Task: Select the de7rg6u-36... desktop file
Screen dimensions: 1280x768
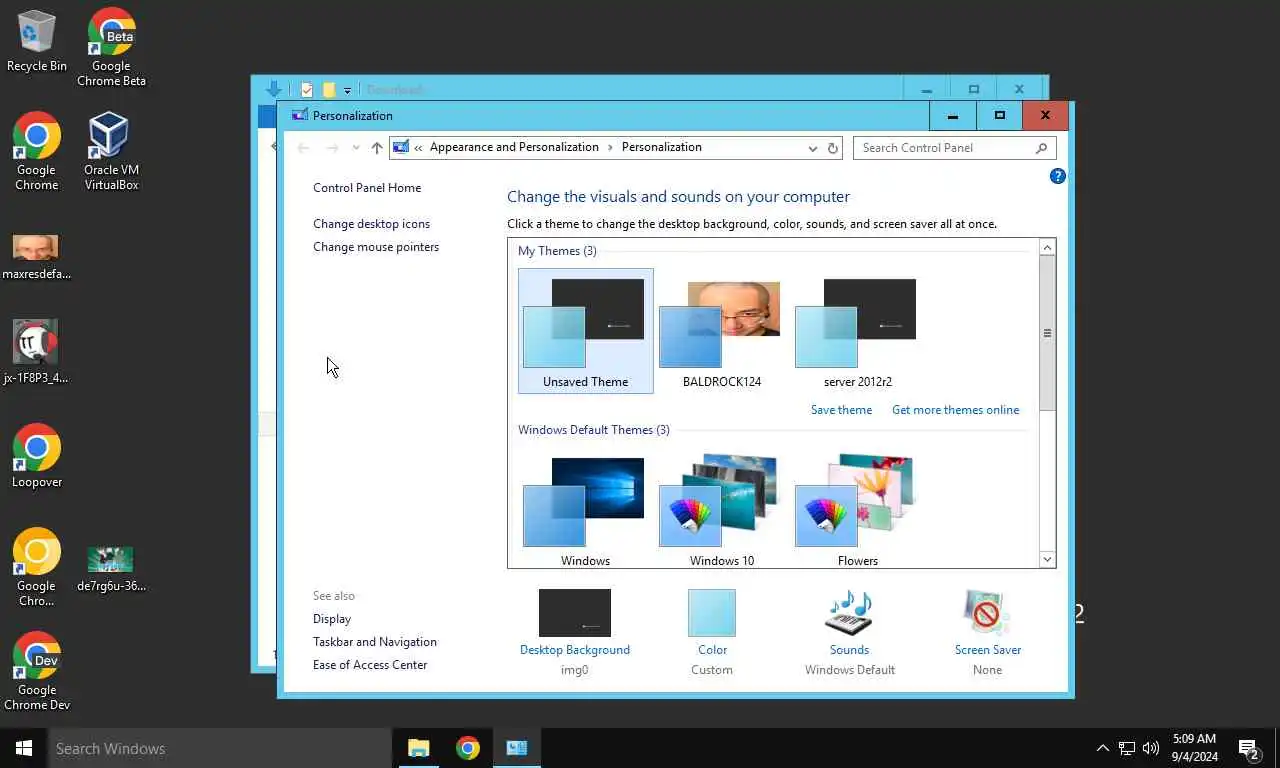Action: 110,569
